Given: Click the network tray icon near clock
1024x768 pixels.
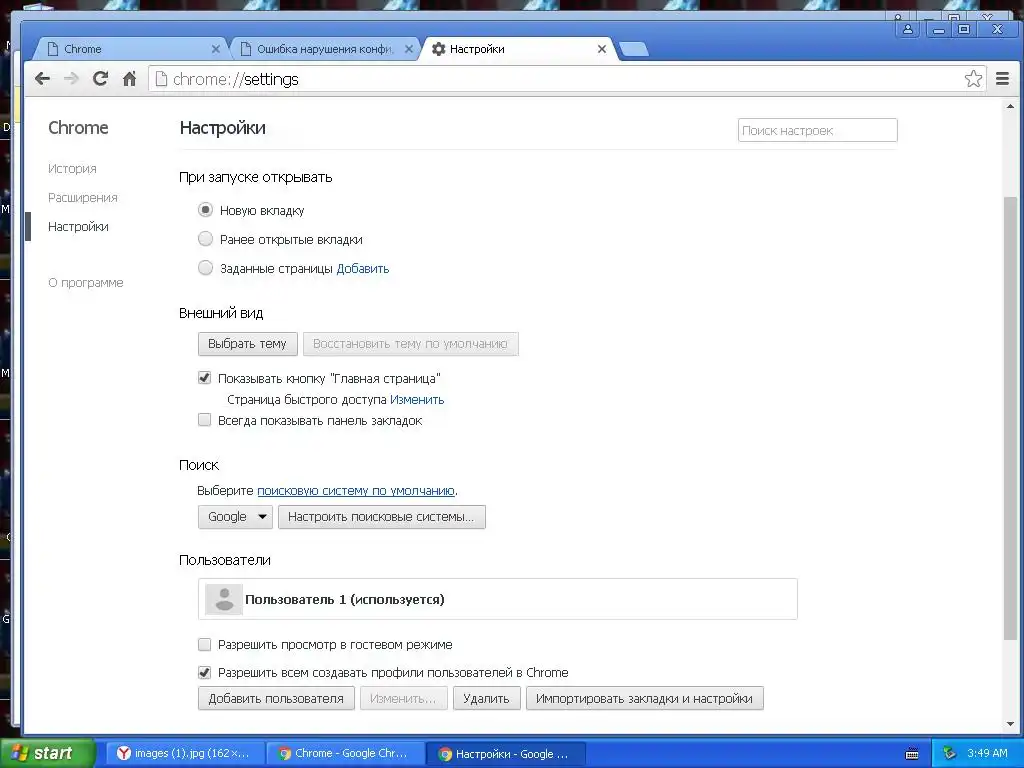Looking at the screenshot, I should tap(950, 754).
